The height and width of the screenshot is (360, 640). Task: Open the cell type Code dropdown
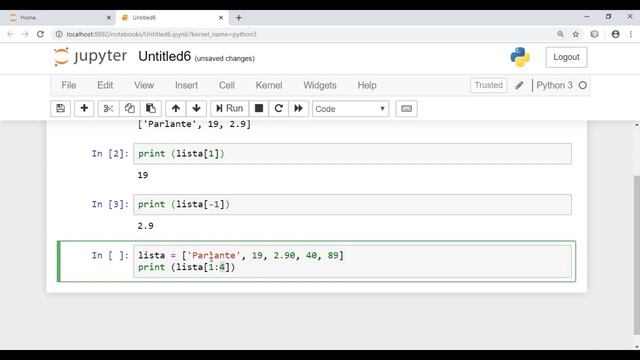coord(350,109)
